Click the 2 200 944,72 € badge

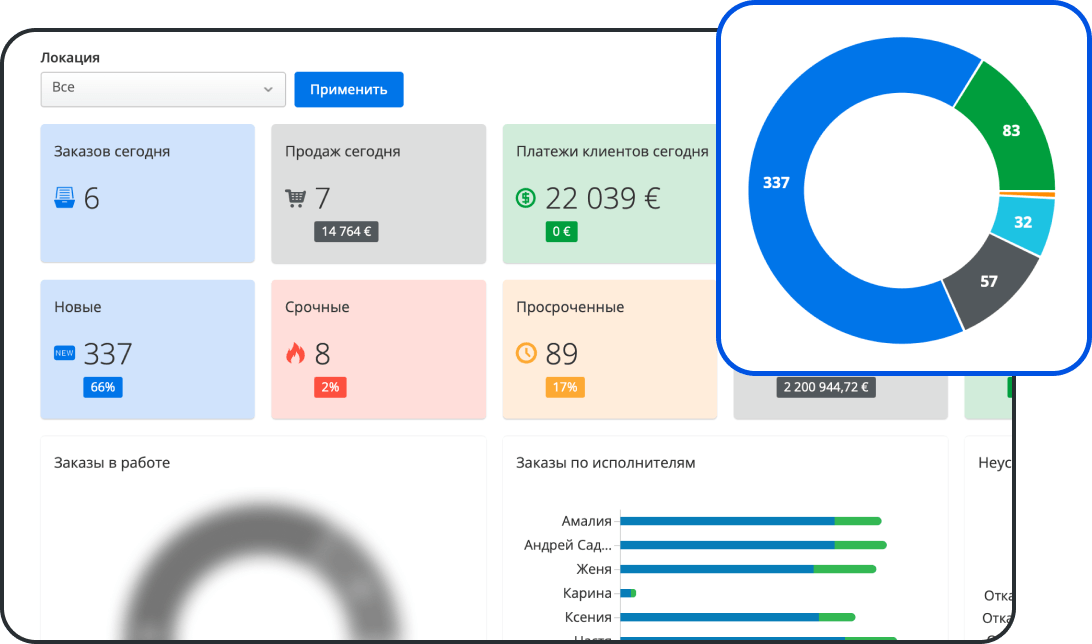826,387
